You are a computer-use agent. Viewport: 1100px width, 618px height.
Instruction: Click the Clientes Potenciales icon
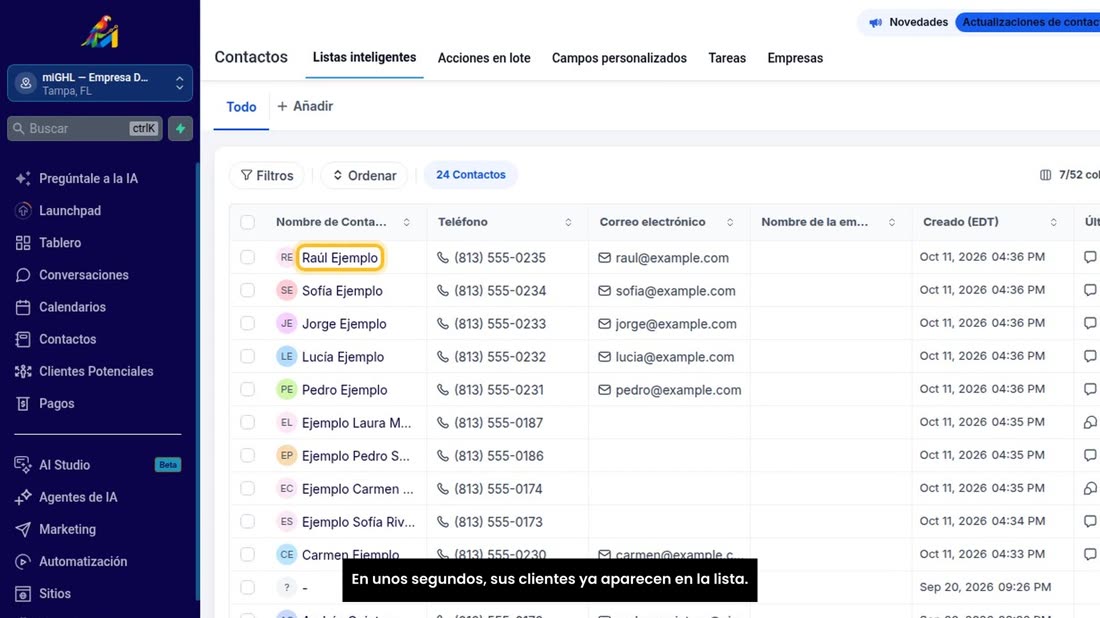(x=23, y=371)
